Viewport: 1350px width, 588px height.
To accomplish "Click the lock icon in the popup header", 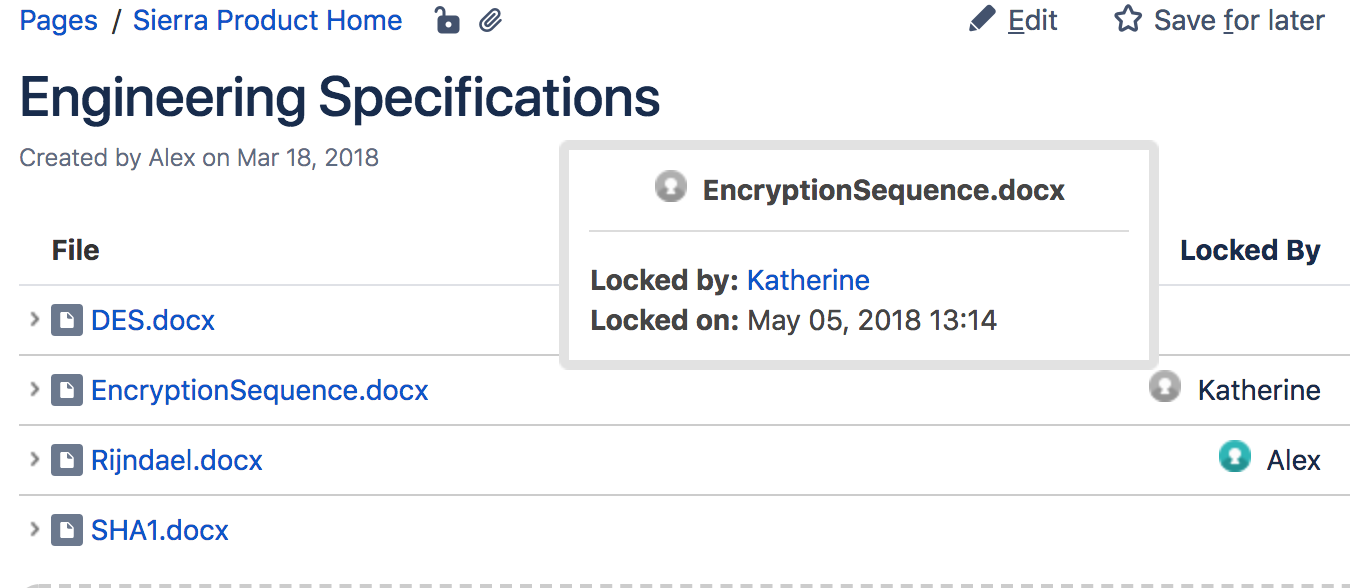I will pos(671,186).
